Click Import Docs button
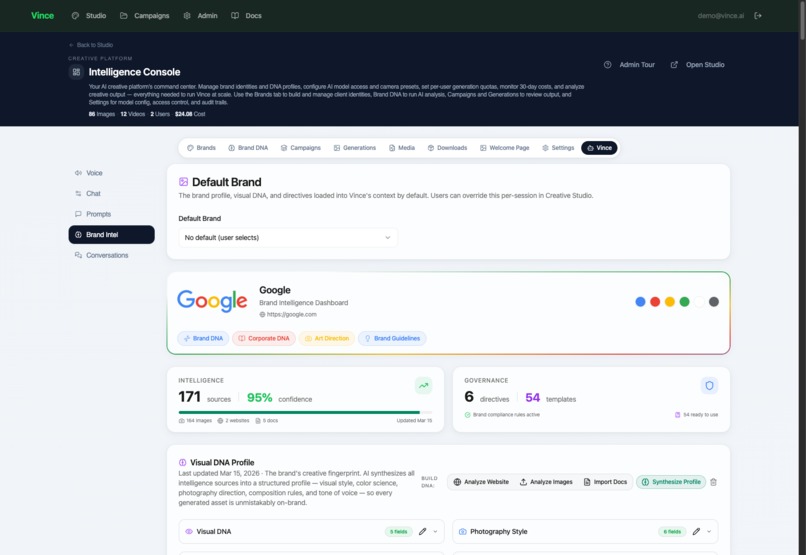806x555 pixels. [606, 482]
